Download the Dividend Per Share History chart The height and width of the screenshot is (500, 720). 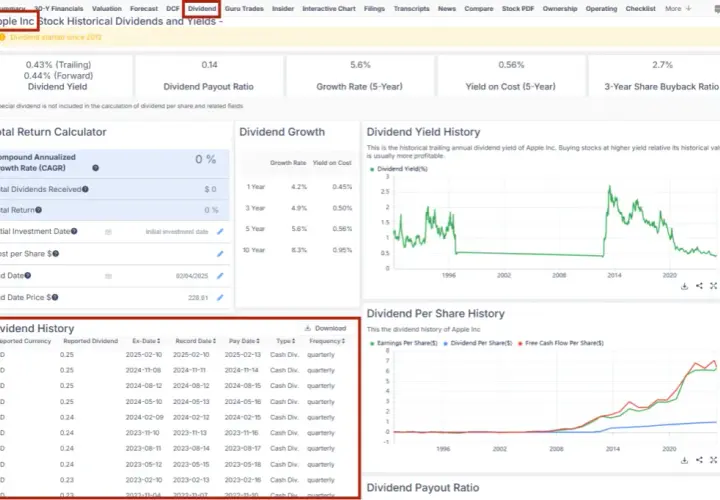point(684,460)
